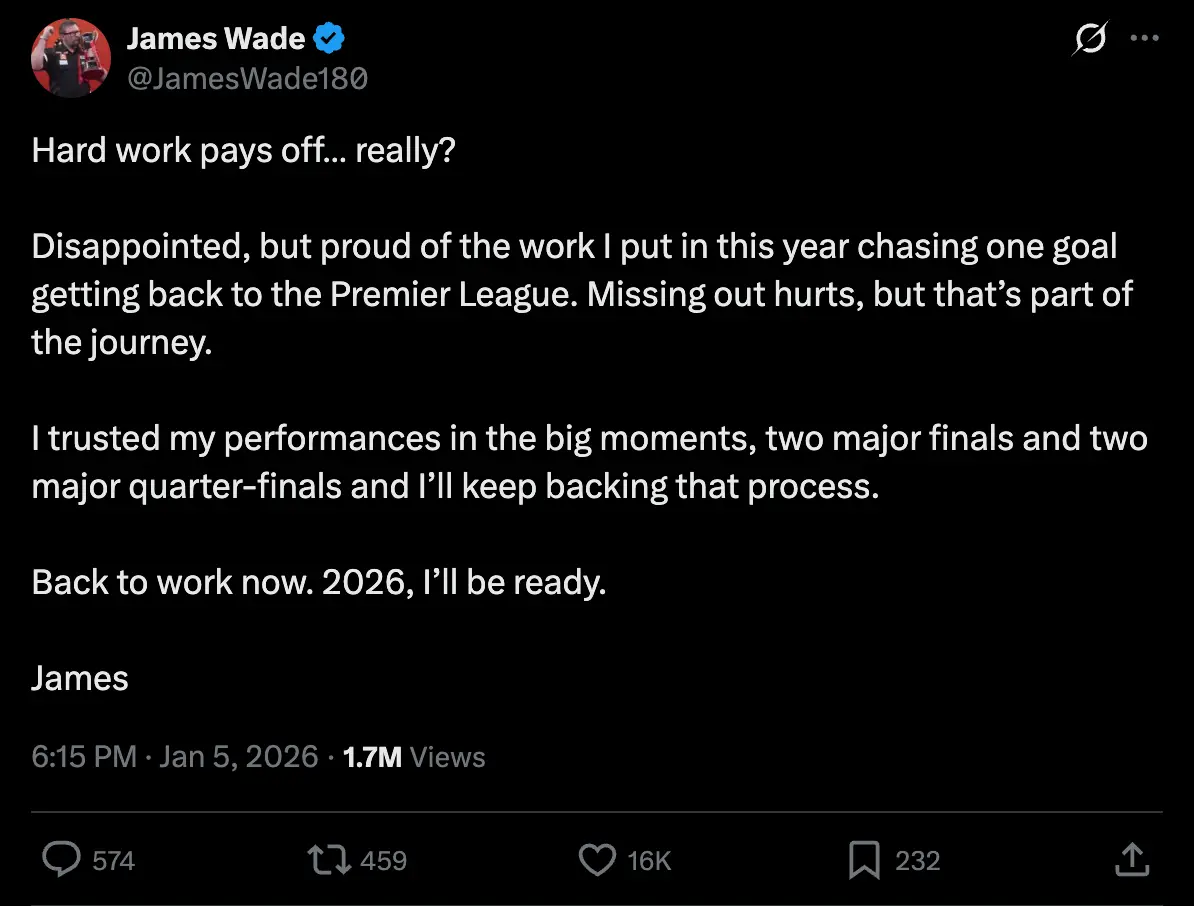This screenshot has width=1194, height=906.
Task: Open the more options ellipsis menu
Action: click(x=1144, y=38)
